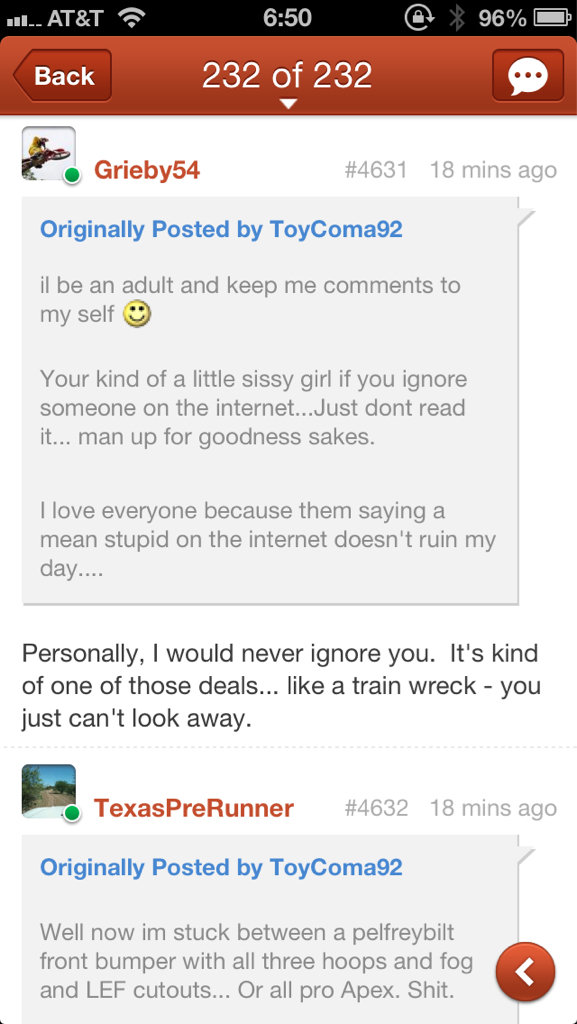This screenshot has height=1024, width=577.
Task: Tap Grieby54's green online status dot
Action: point(72,176)
